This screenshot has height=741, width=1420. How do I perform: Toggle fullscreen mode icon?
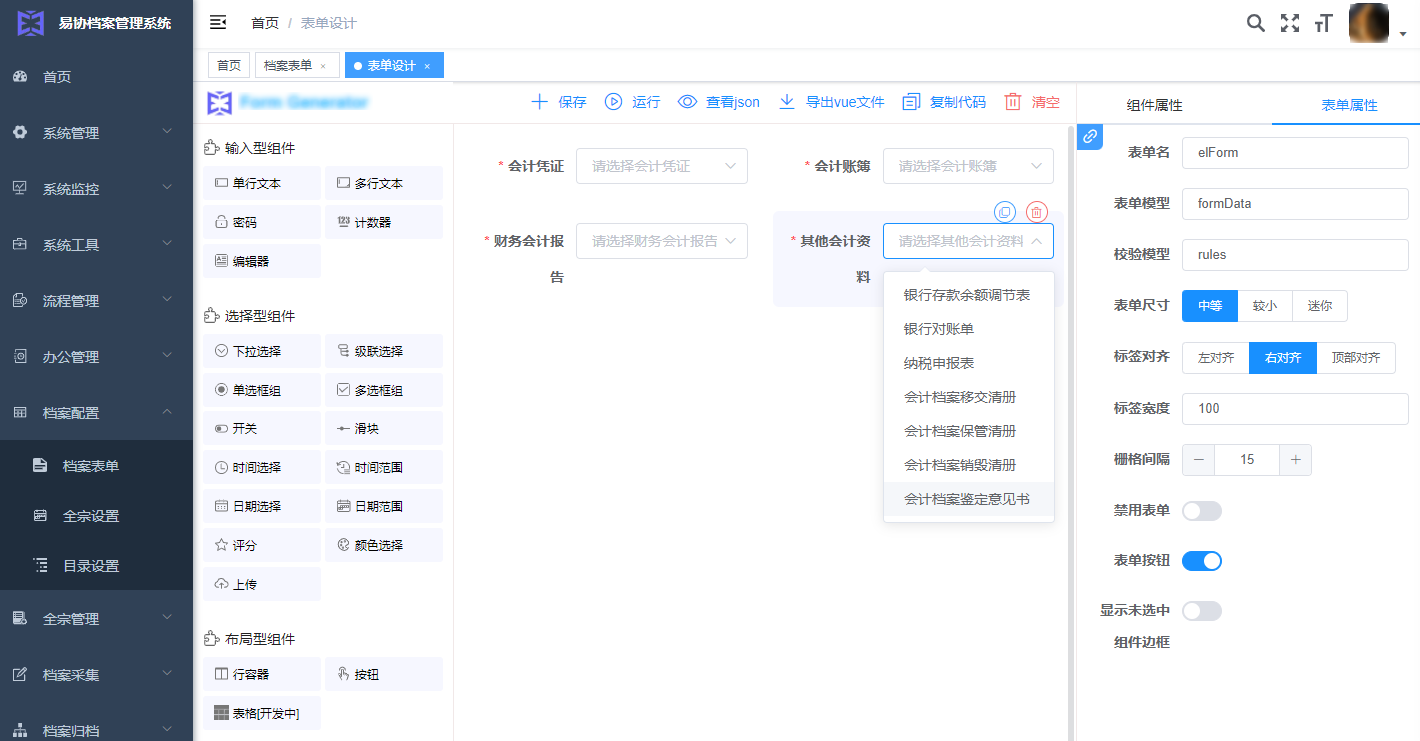(x=1290, y=23)
